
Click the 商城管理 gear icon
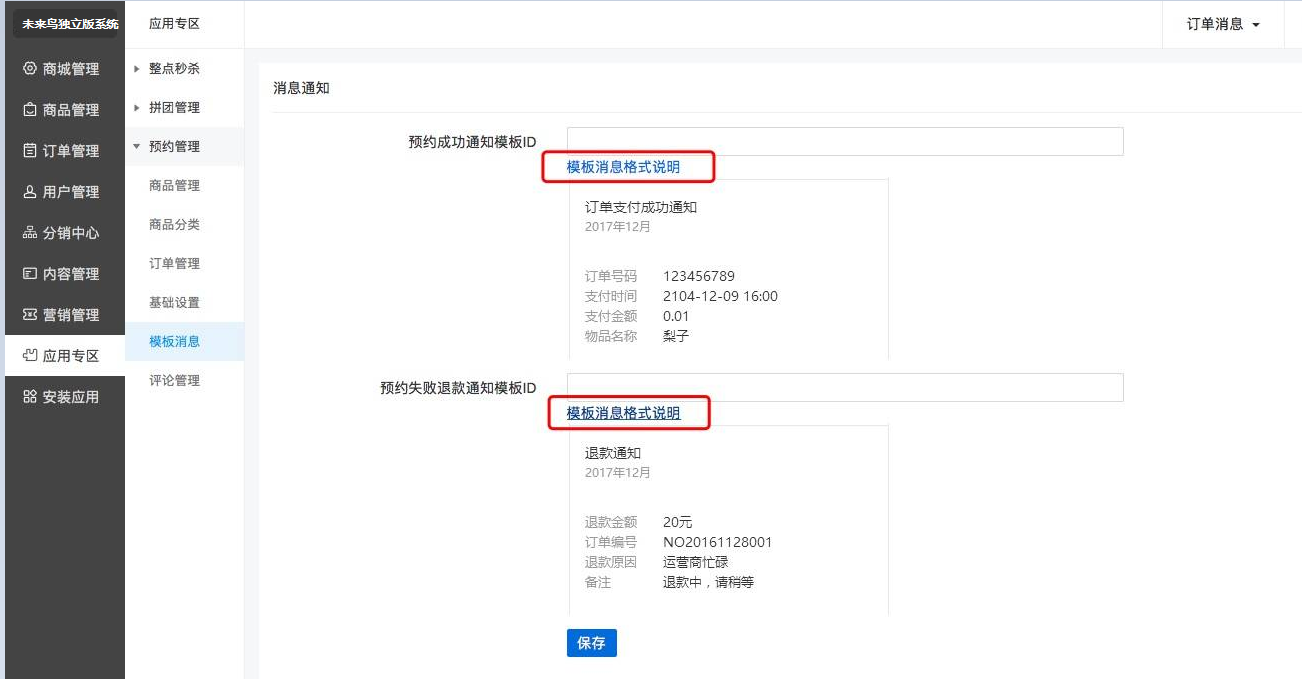point(30,69)
